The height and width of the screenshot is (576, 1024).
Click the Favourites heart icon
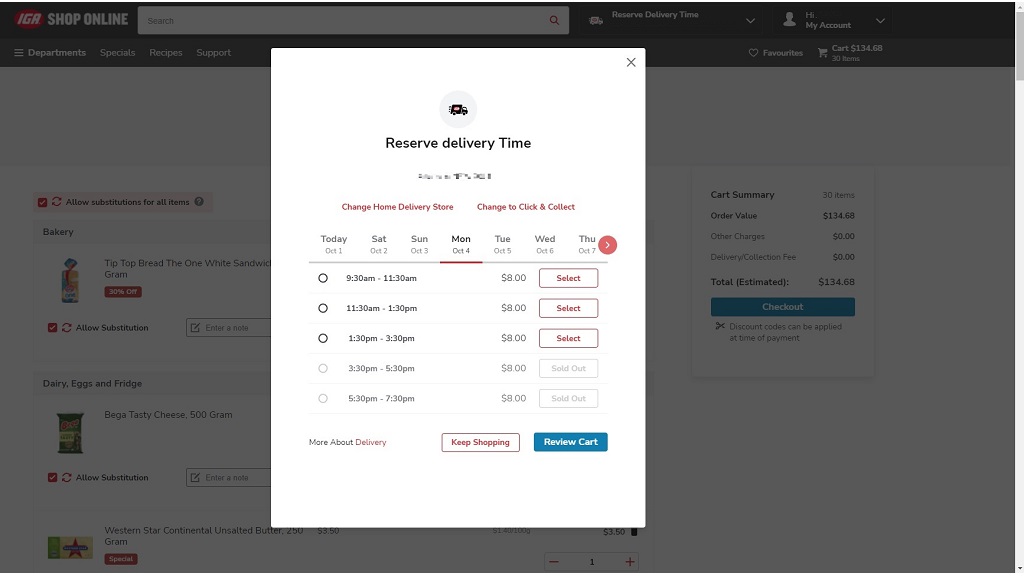(x=754, y=53)
